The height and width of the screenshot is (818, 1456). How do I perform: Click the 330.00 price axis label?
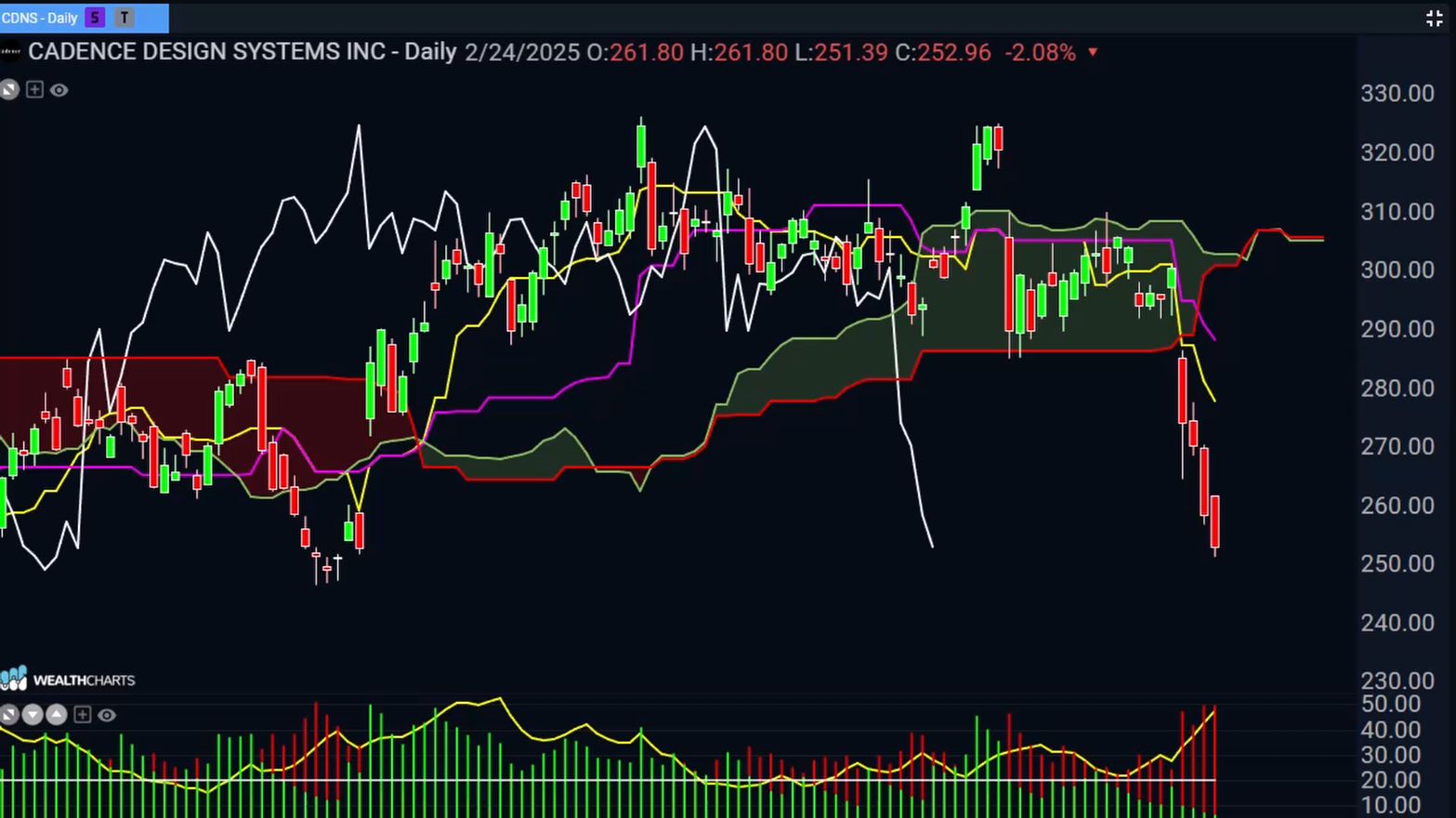[1397, 93]
